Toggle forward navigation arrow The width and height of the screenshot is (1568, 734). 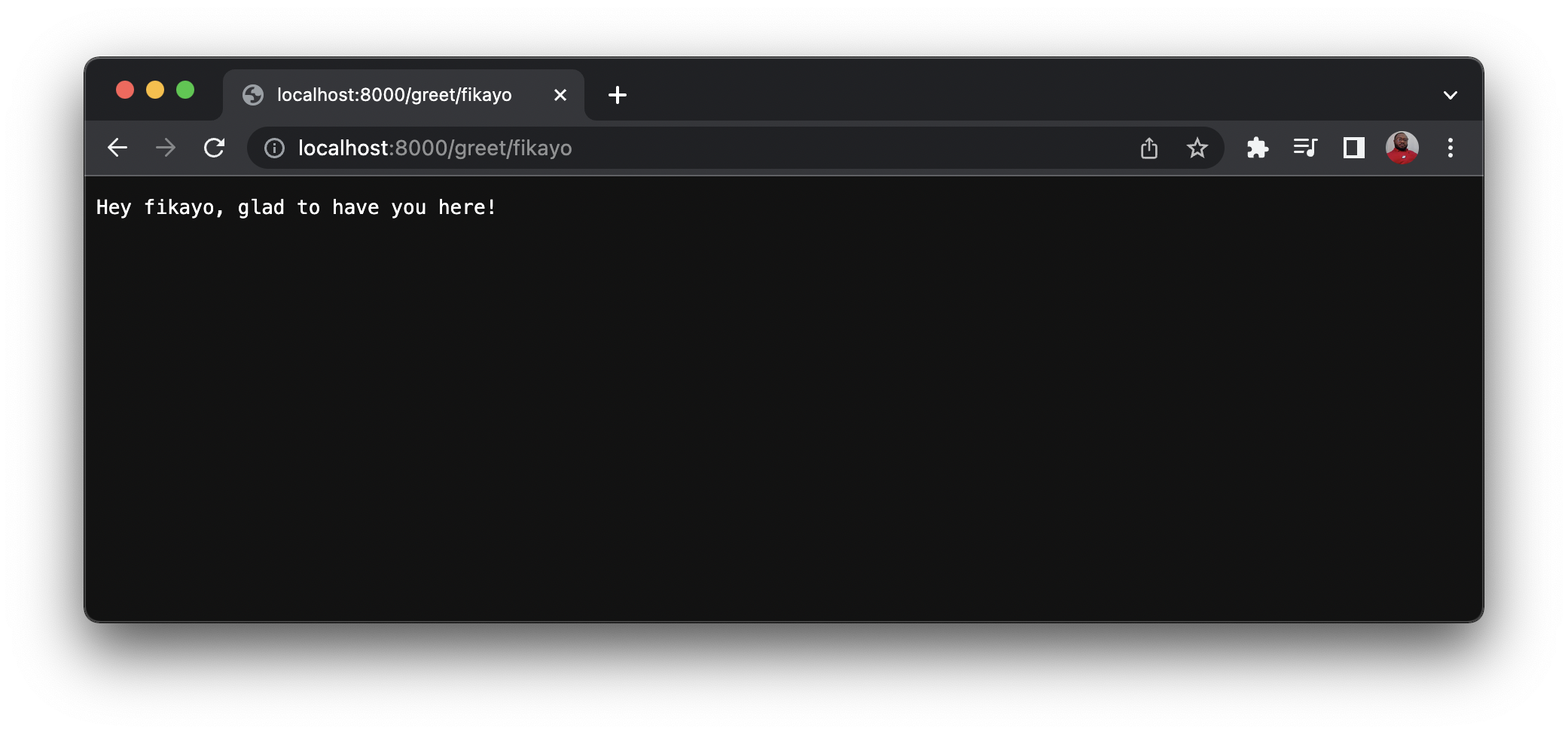click(x=166, y=148)
